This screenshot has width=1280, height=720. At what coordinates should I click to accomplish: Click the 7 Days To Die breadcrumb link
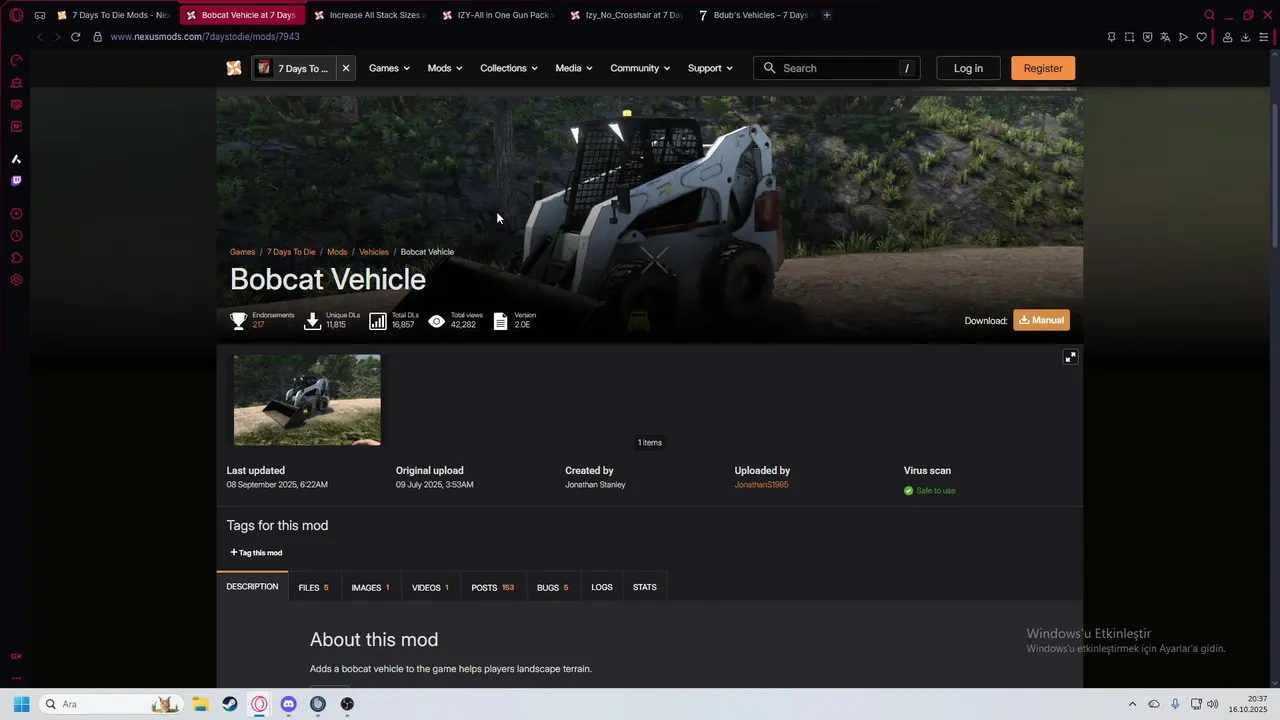click(x=291, y=252)
